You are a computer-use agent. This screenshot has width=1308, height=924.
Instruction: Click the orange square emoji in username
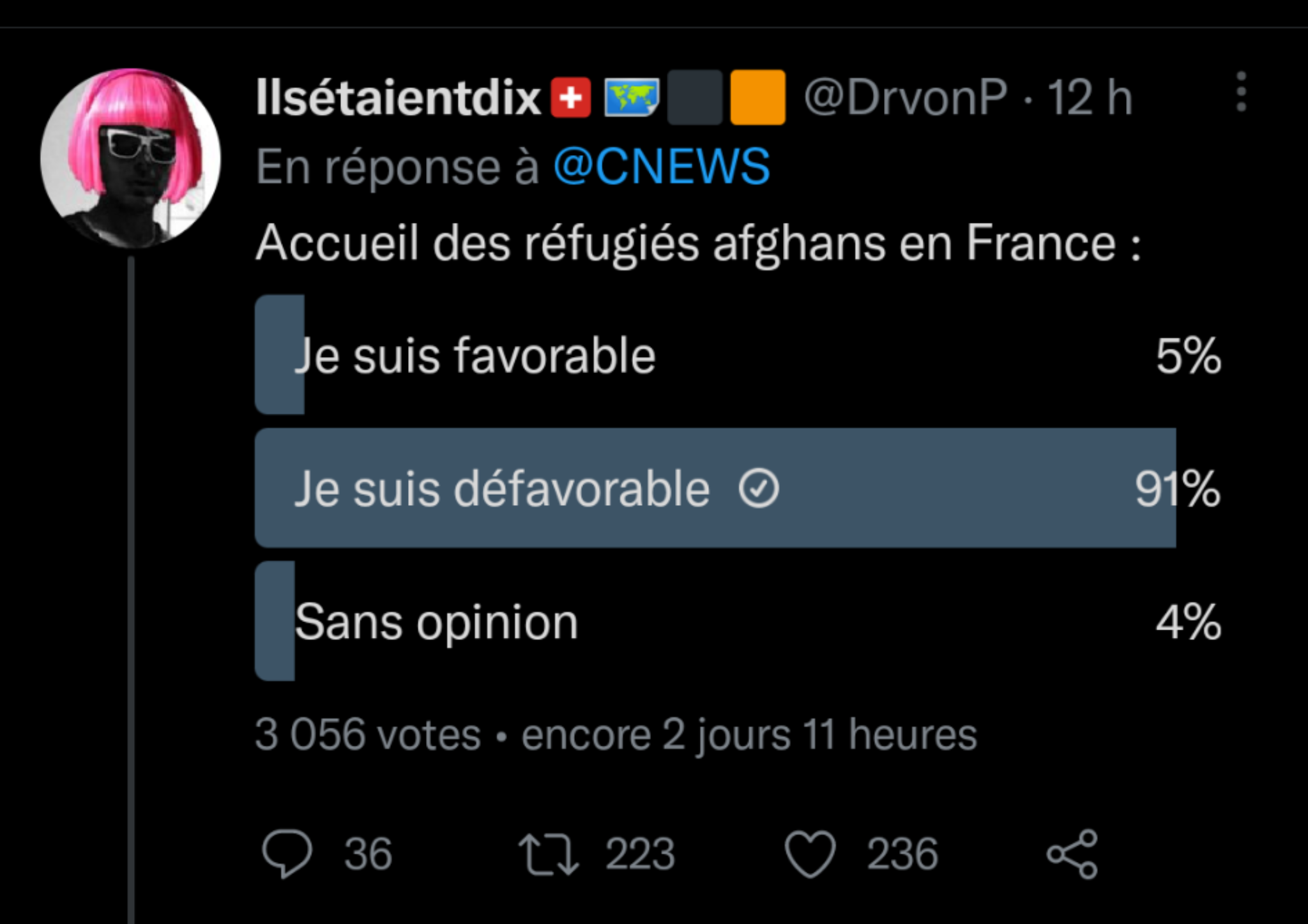[757, 97]
